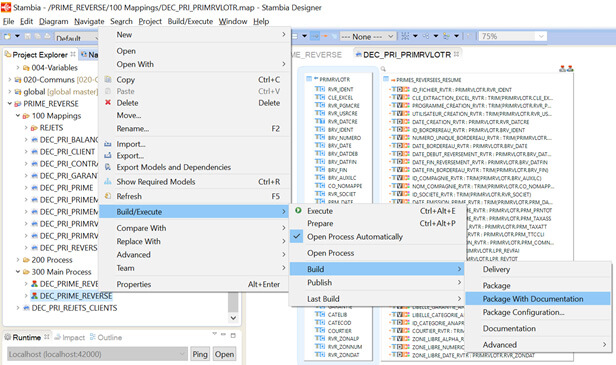This screenshot has width=616, height=365.
Task: Click the Show Required Models icon
Action: click(108, 182)
